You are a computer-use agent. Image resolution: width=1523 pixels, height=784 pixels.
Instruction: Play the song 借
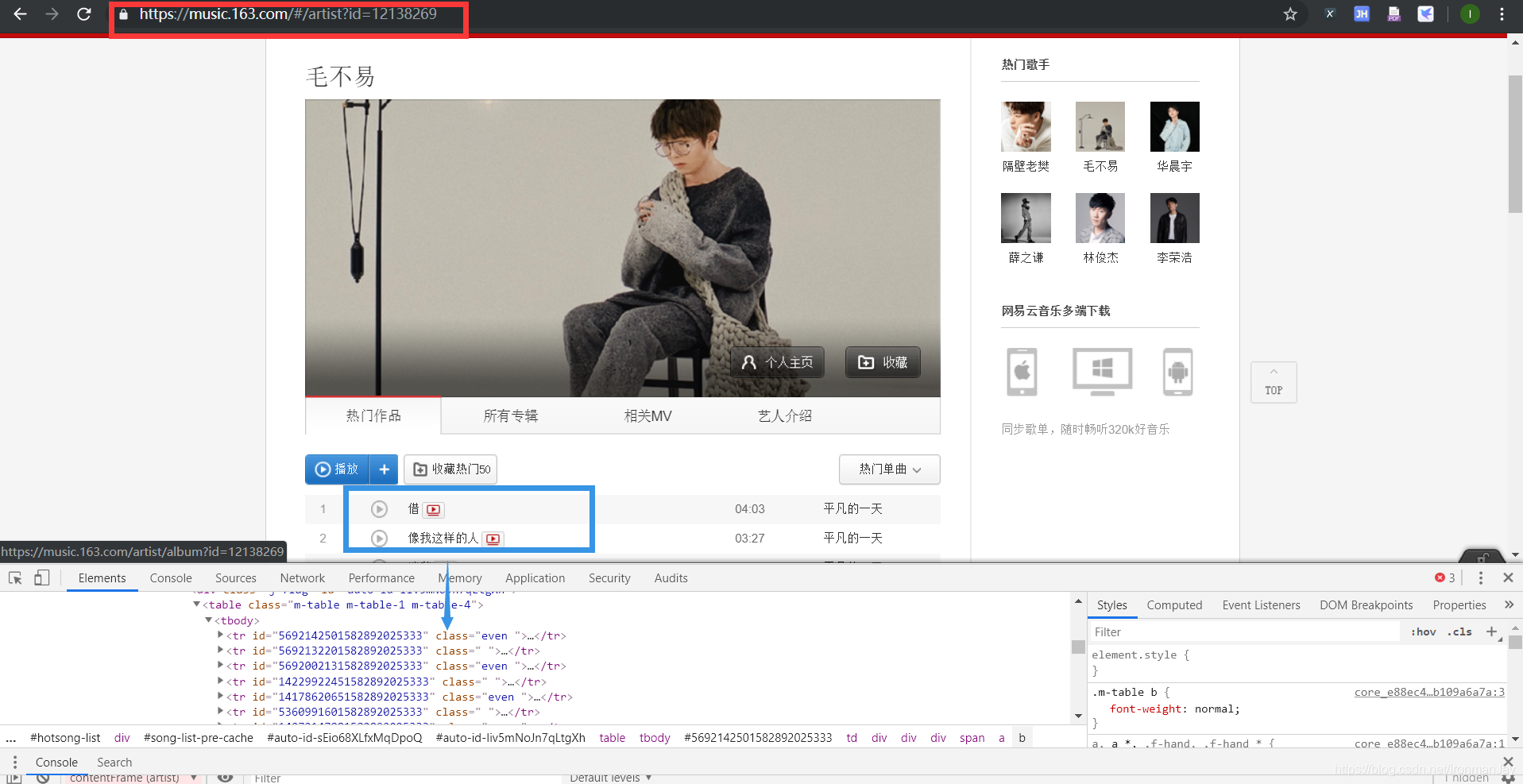(x=380, y=509)
